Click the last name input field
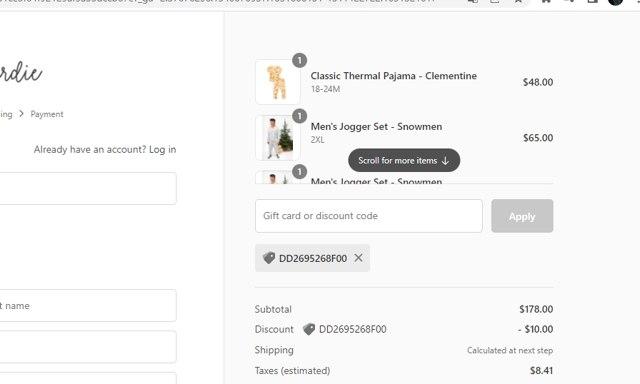The image size is (640, 384). click(x=88, y=306)
